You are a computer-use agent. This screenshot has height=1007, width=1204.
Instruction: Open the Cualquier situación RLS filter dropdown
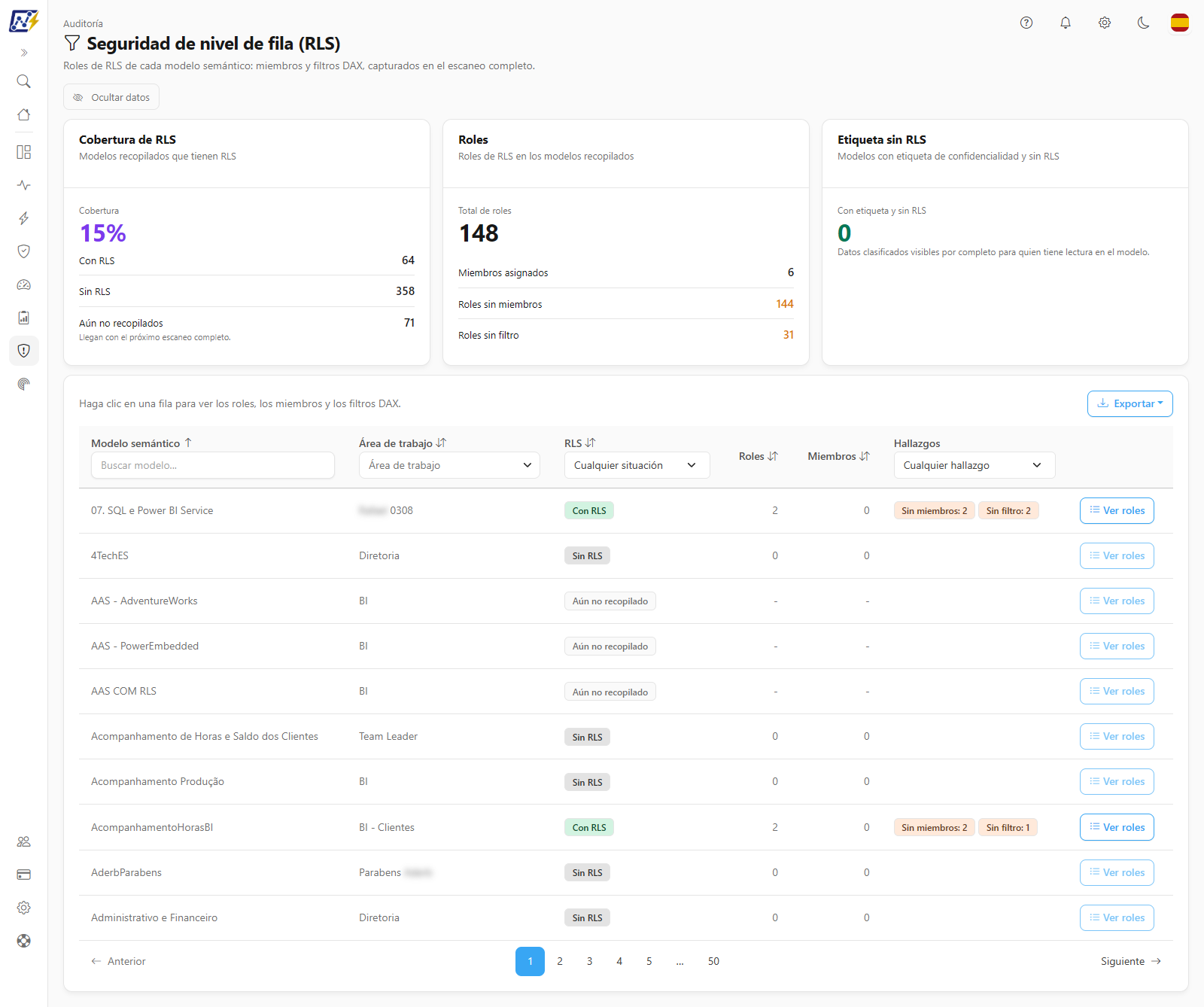click(x=637, y=465)
